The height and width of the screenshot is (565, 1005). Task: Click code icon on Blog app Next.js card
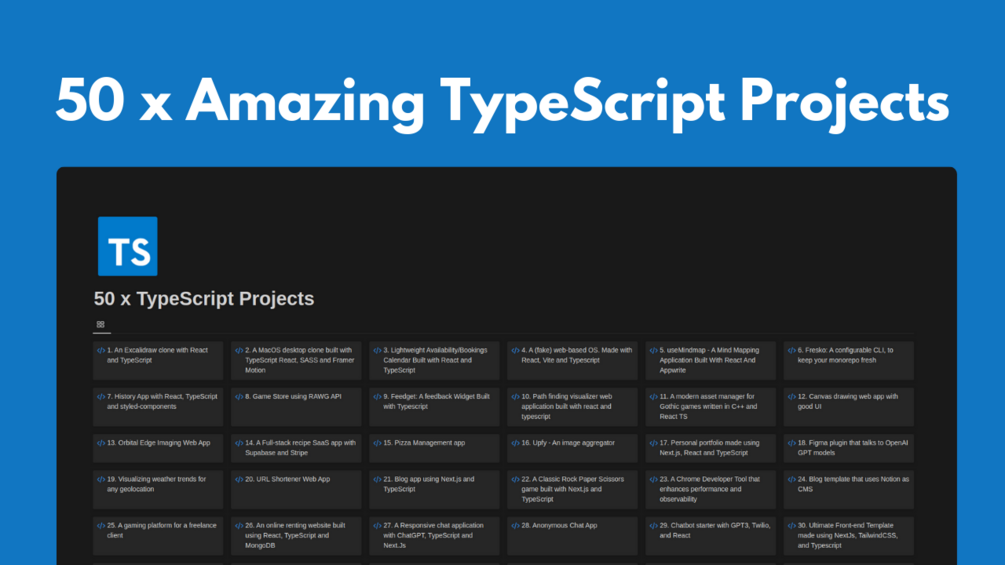378,479
